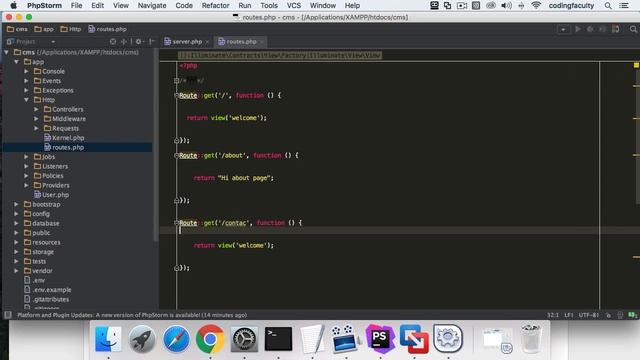Click the PhpStorm icon in the Dock
This screenshot has width=640, height=360.
tap(380, 339)
